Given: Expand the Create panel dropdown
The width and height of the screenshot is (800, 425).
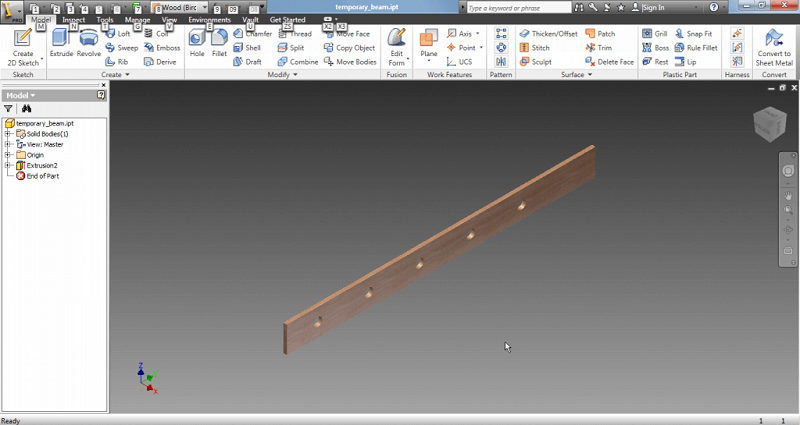Looking at the screenshot, I should pos(115,74).
